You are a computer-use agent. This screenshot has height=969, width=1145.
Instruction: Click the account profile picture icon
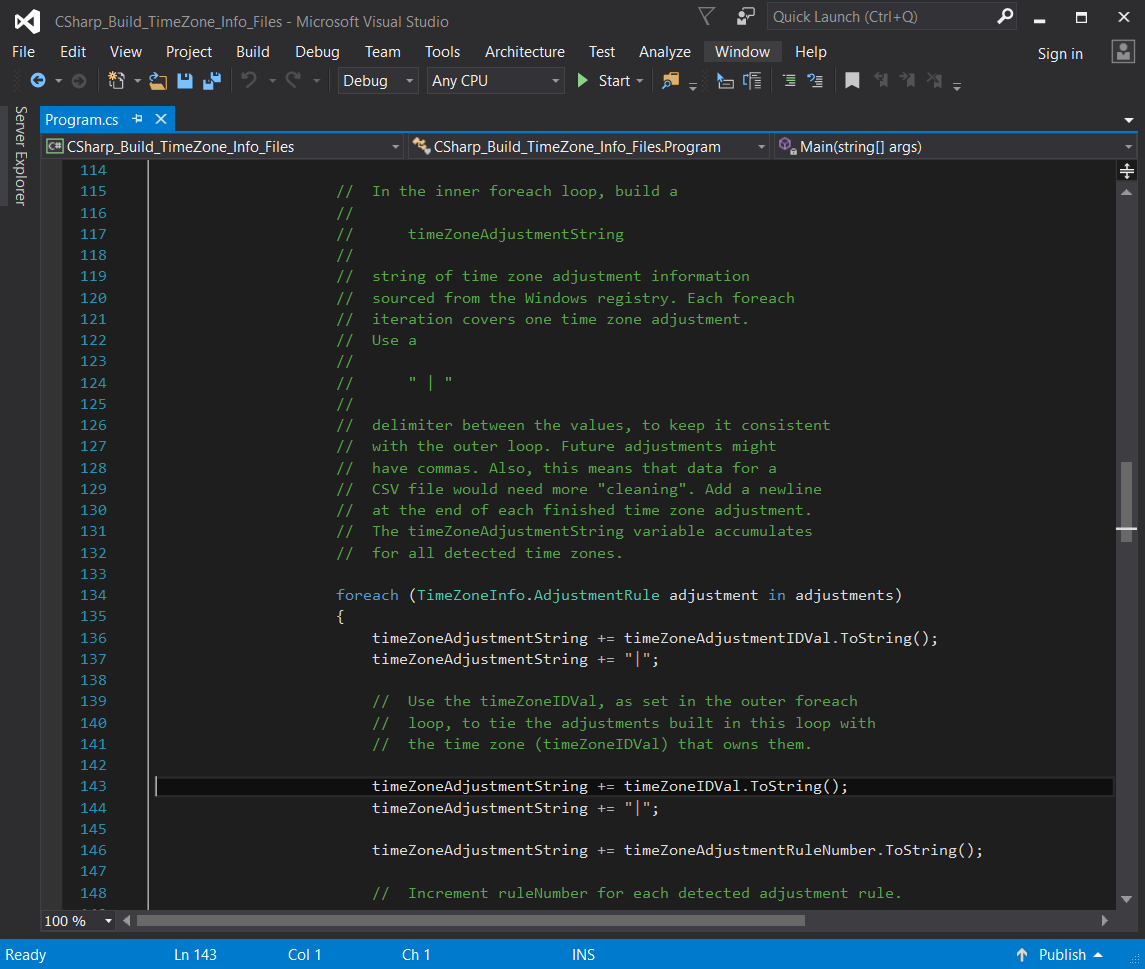(x=1123, y=52)
